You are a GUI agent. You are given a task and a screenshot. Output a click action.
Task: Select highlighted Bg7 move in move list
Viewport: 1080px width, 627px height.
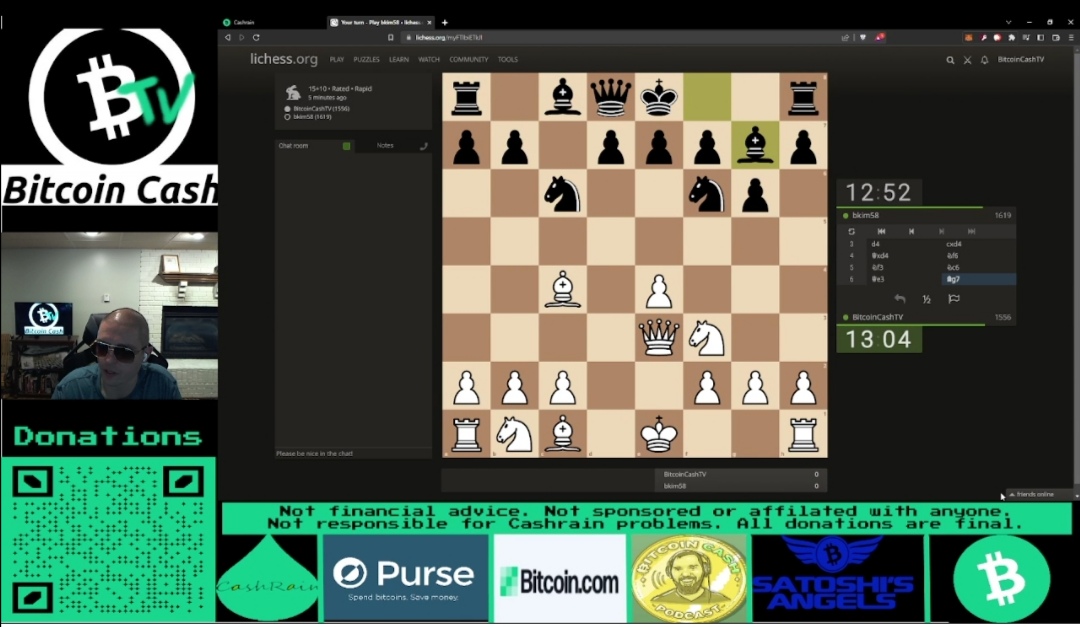(x=977, y=279)
